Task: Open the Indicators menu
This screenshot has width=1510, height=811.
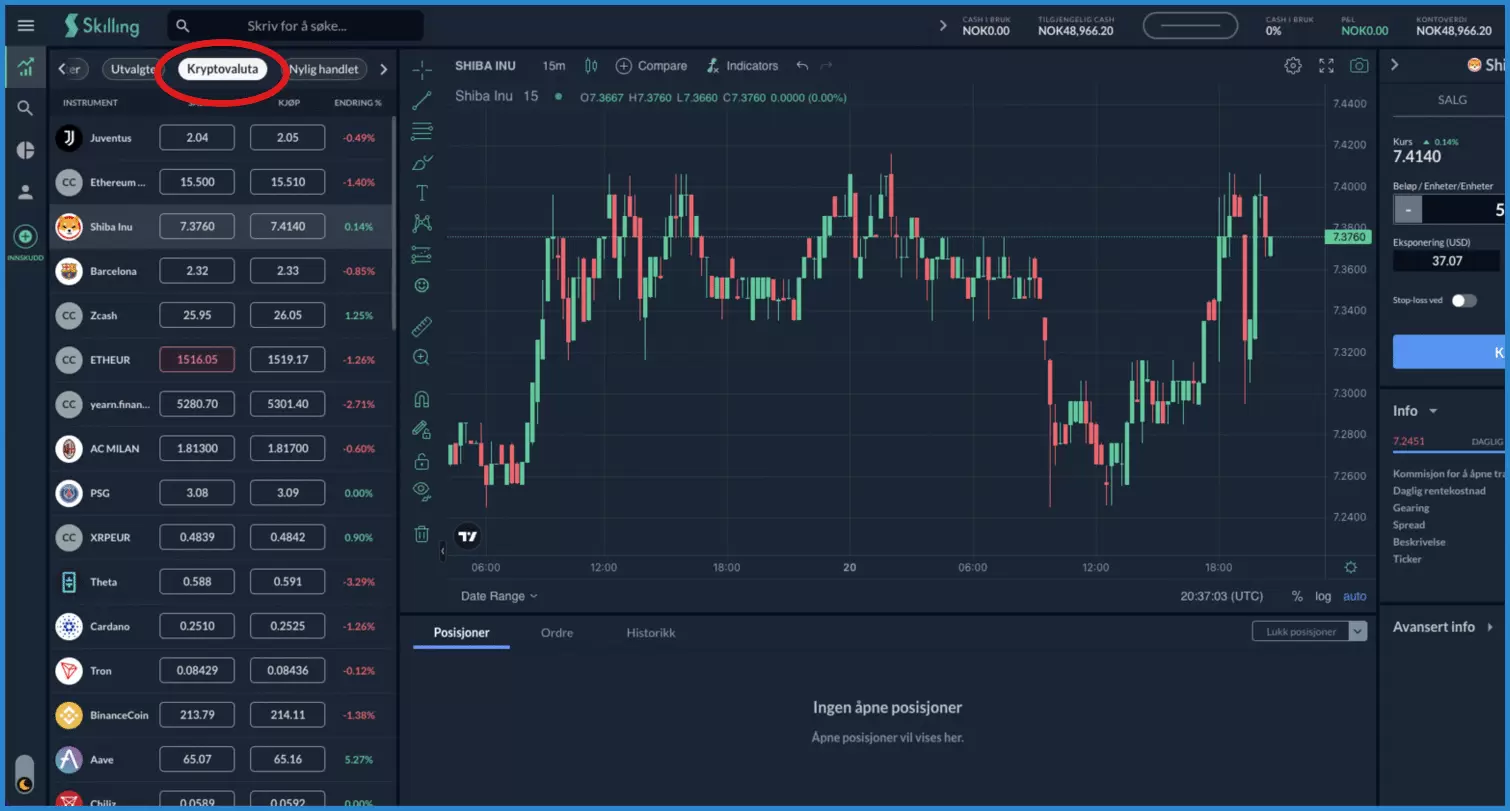Action: [x=741, y=66]
